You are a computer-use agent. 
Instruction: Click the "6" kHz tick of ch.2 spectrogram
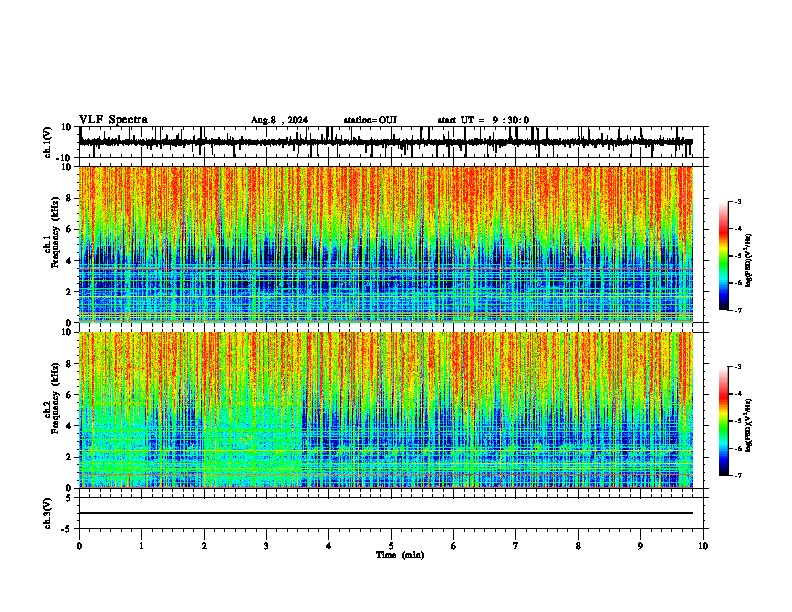(x=69, y=395)
